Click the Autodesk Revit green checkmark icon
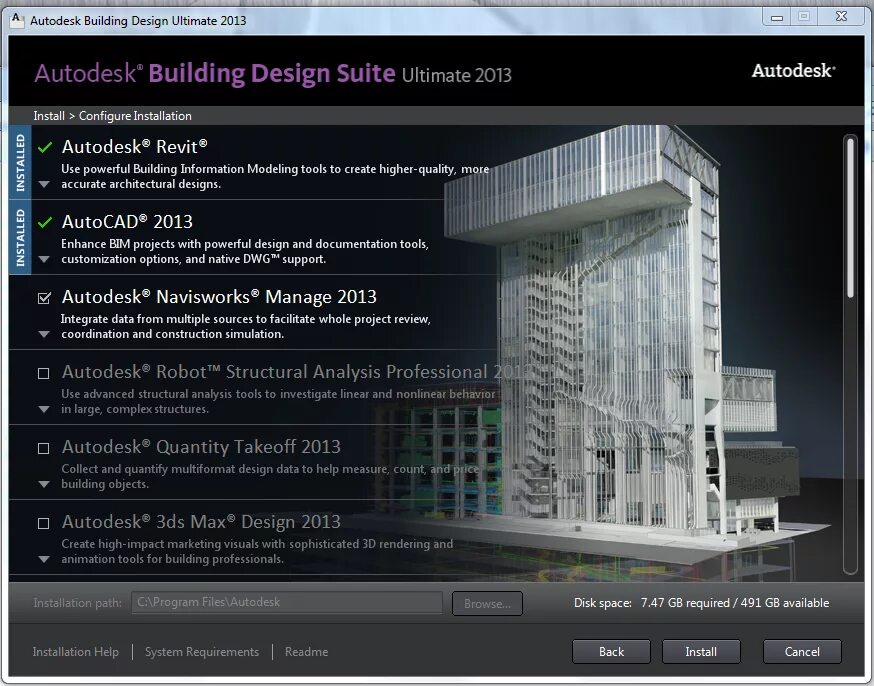Image resolution: width=874 pixels, height=686 pixels. [x=45, y=147]
